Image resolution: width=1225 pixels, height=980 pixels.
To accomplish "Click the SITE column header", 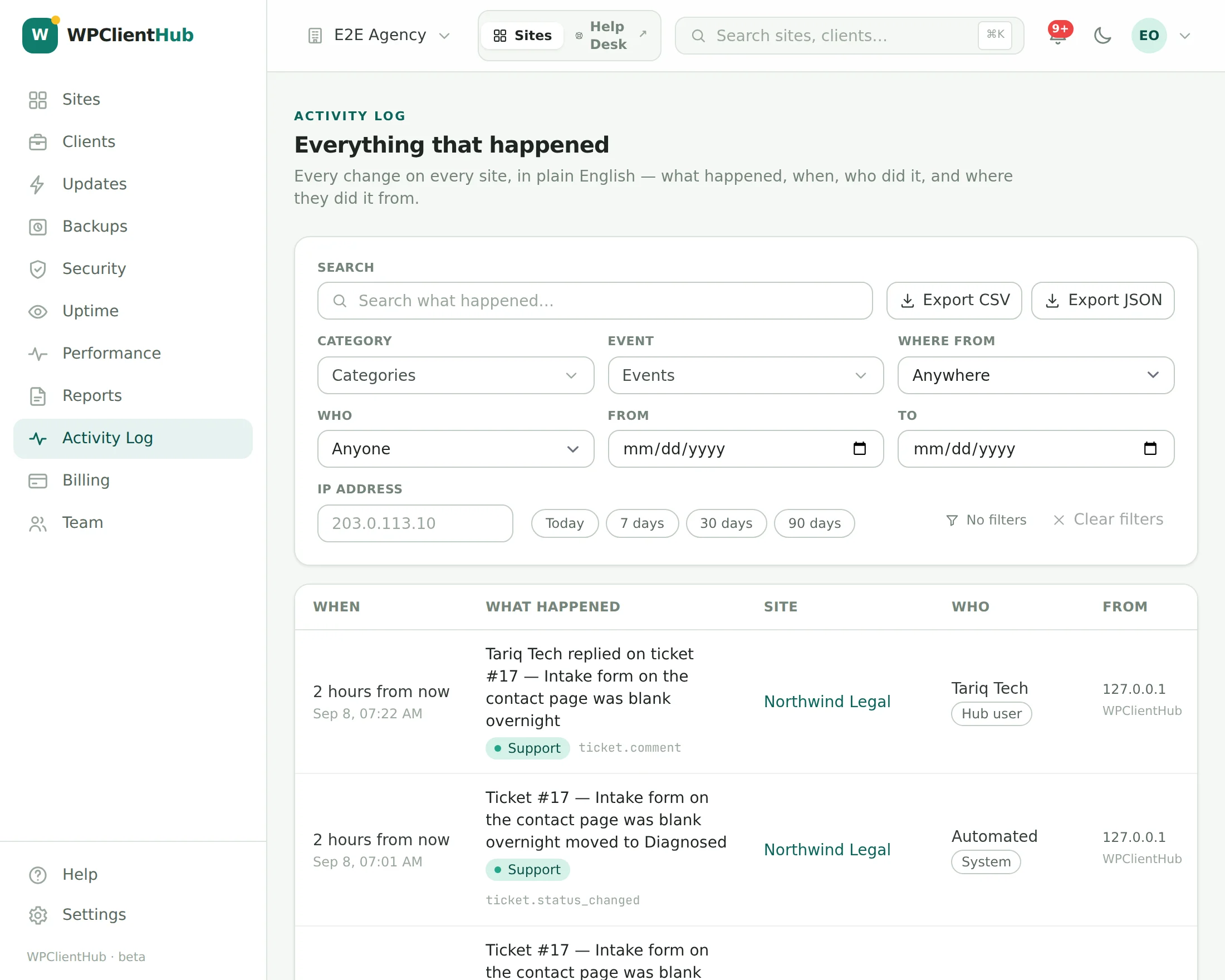I will click(x=781, y=607).
